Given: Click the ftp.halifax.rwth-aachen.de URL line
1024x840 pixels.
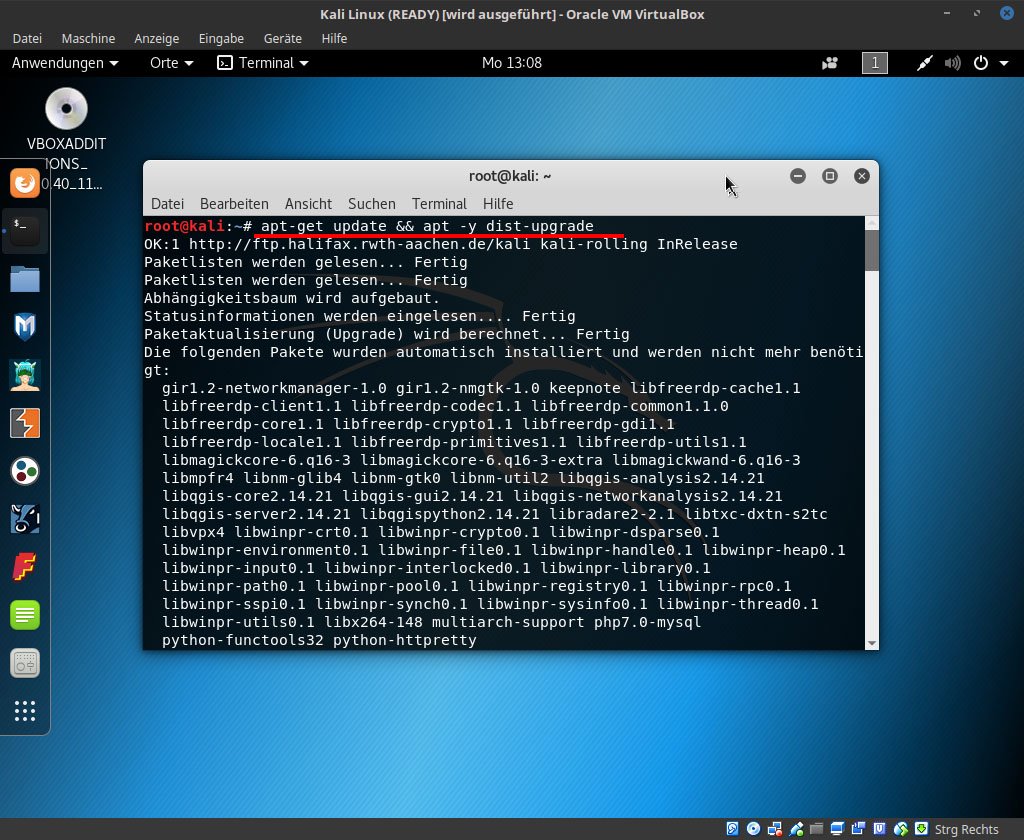Looking at the screenshot, I should tap(441, 244).
